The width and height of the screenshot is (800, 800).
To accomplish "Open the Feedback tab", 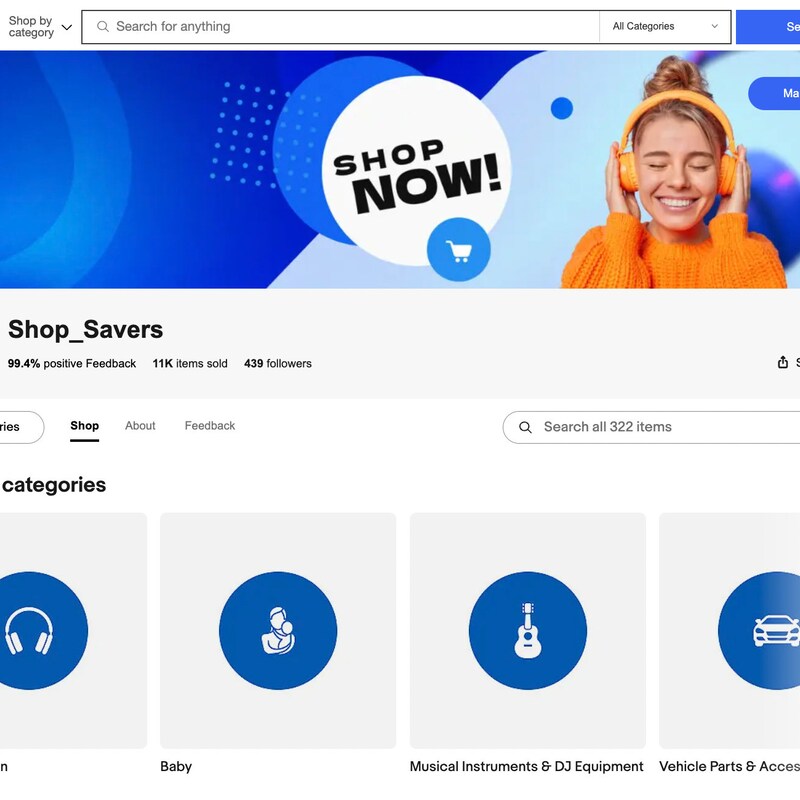I will click(x=209, y=425).
